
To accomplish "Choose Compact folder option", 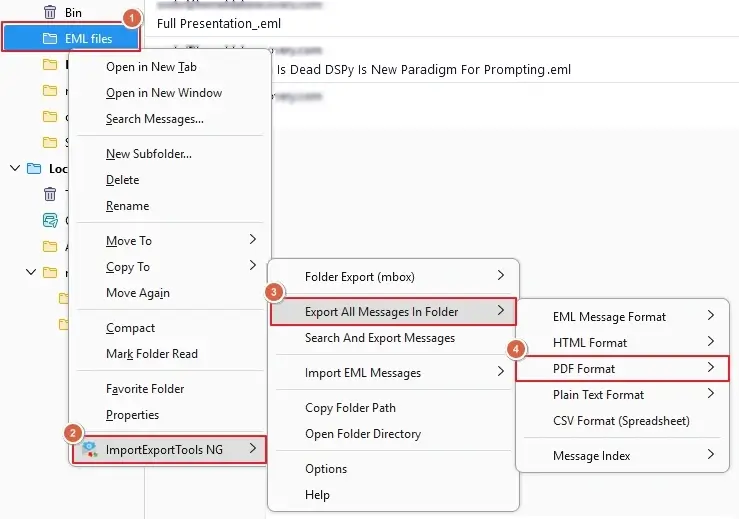I will 170,328.
